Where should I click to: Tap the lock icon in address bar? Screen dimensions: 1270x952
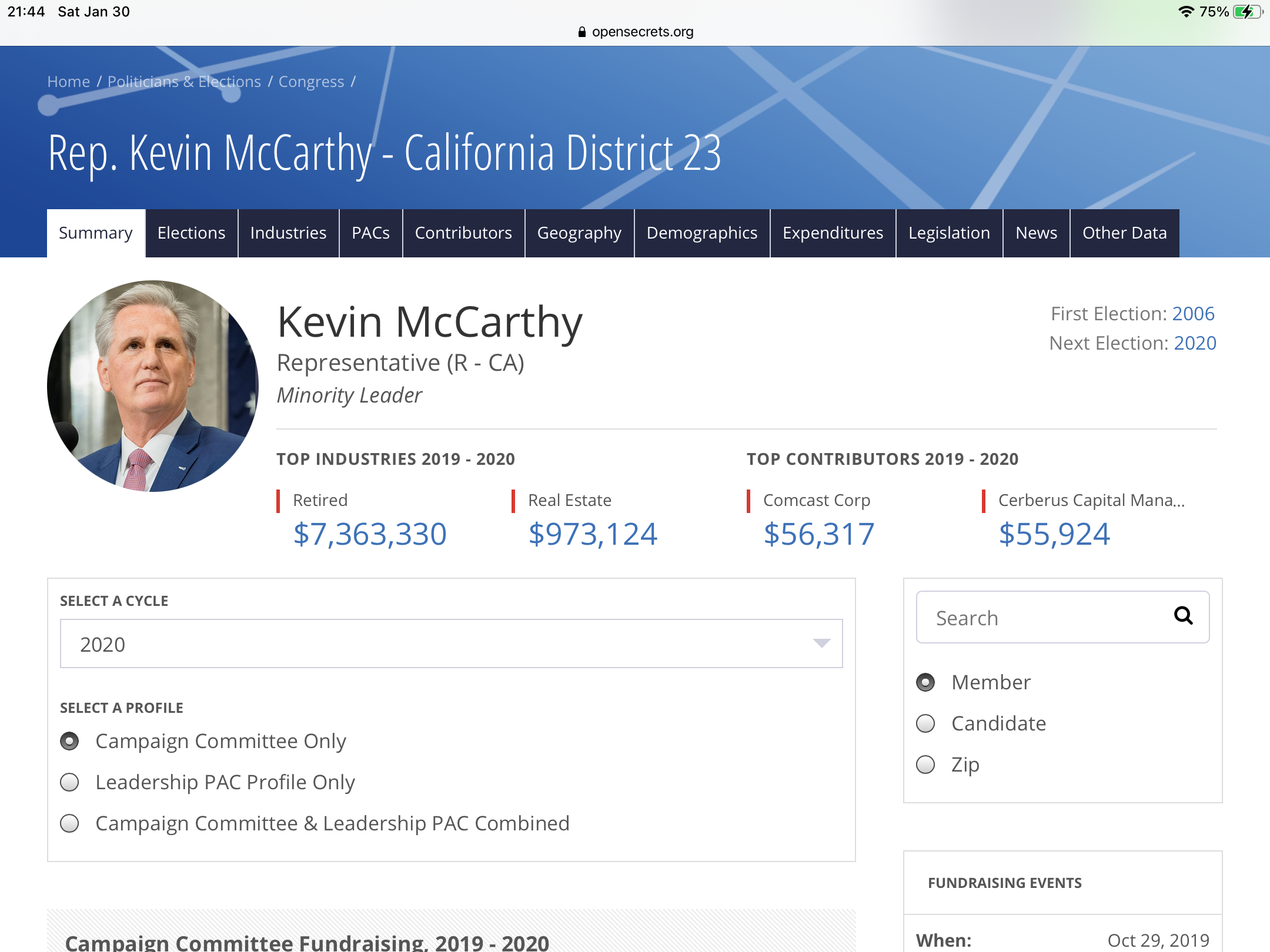[x=581, y=32]
